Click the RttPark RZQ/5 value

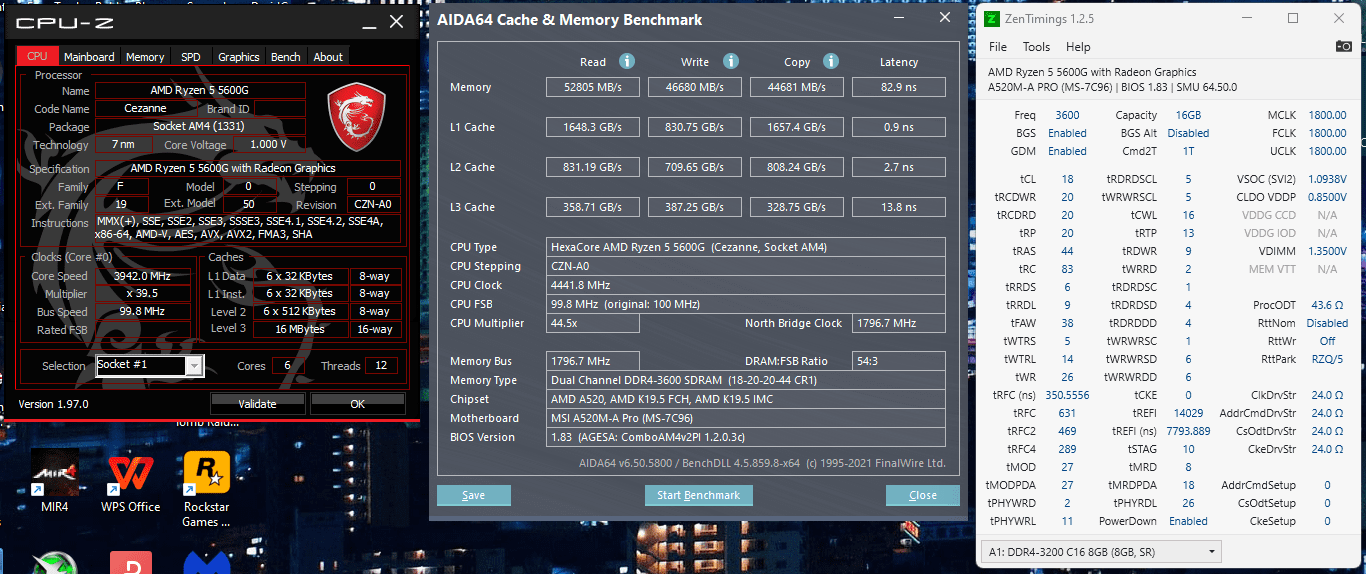[x=1327, y=359]
